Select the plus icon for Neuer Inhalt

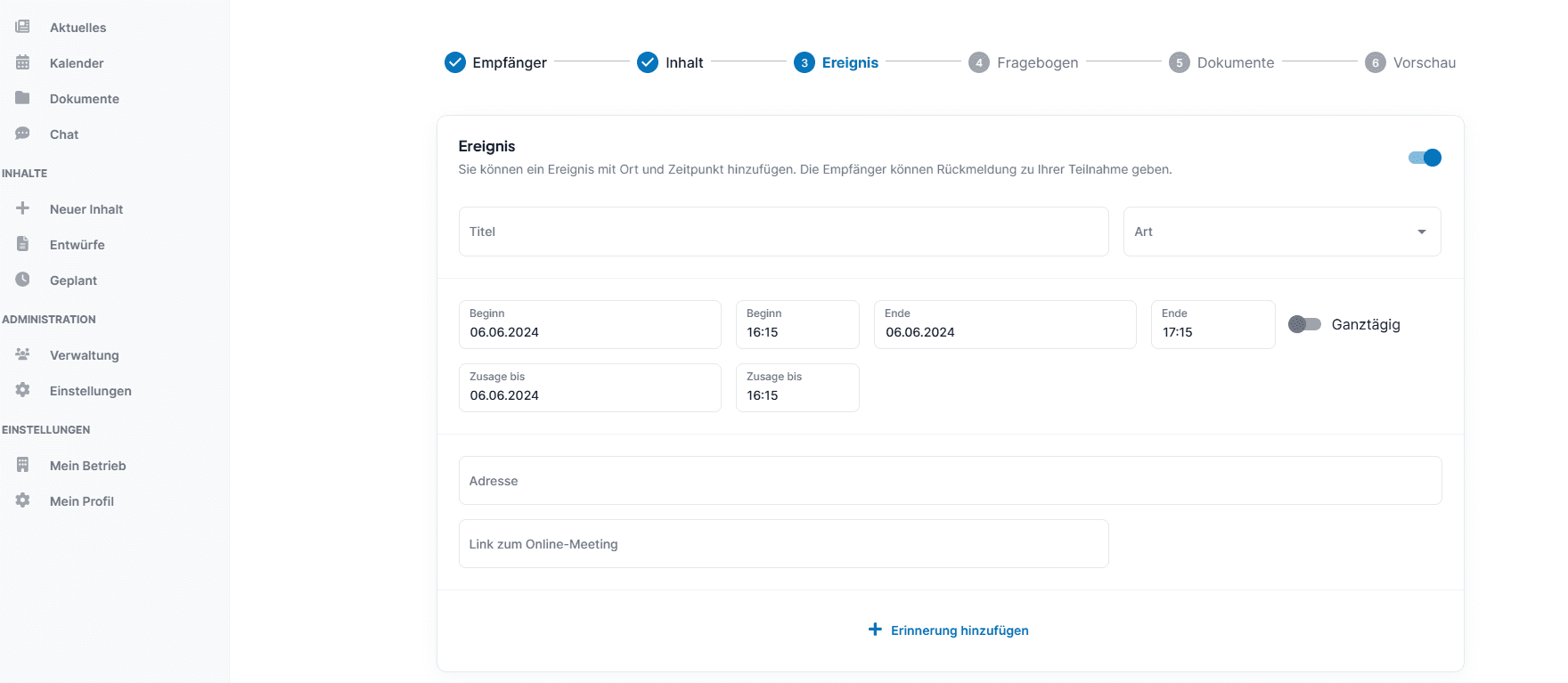23,208
